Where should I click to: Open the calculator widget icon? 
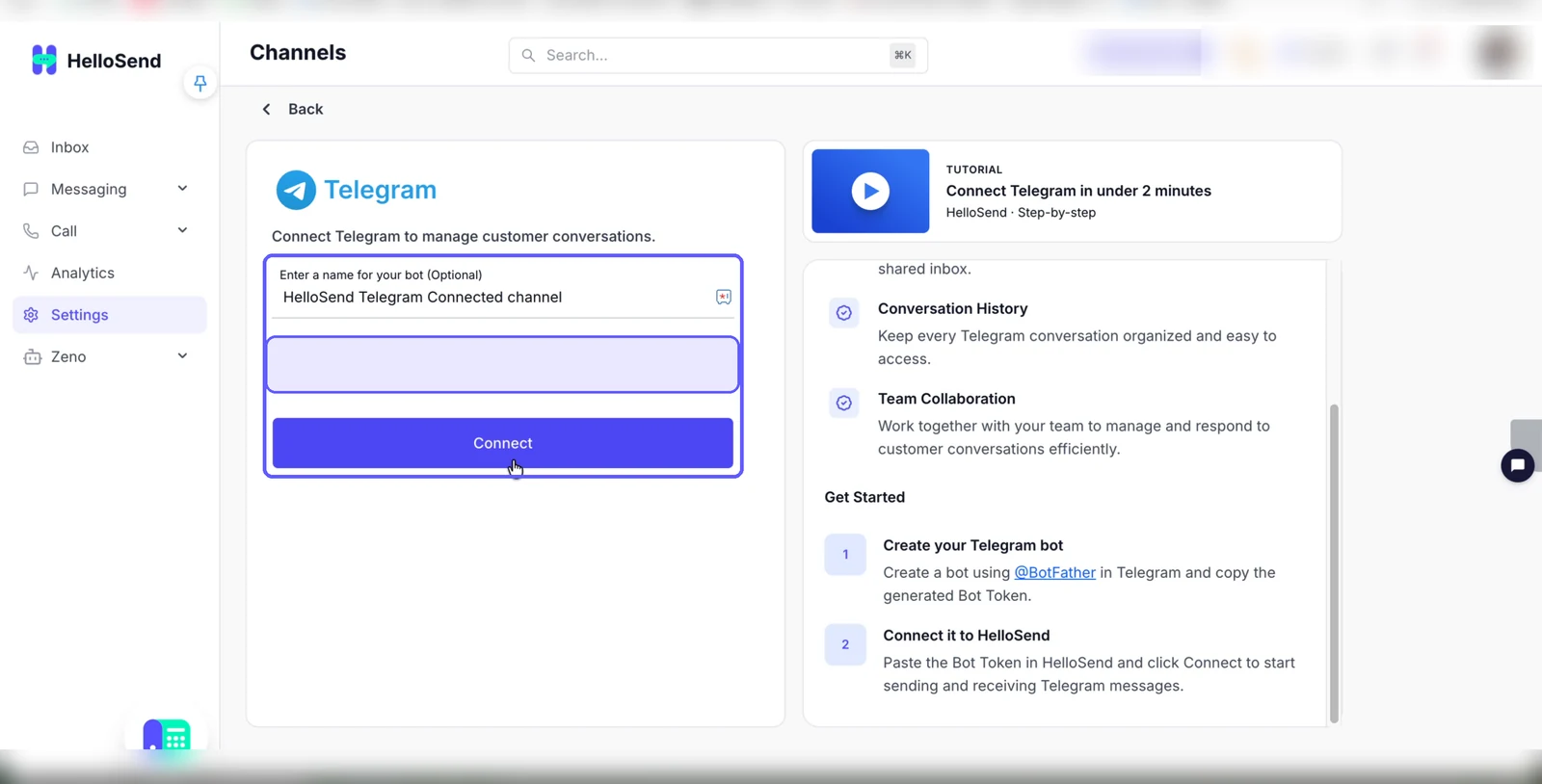166,737
